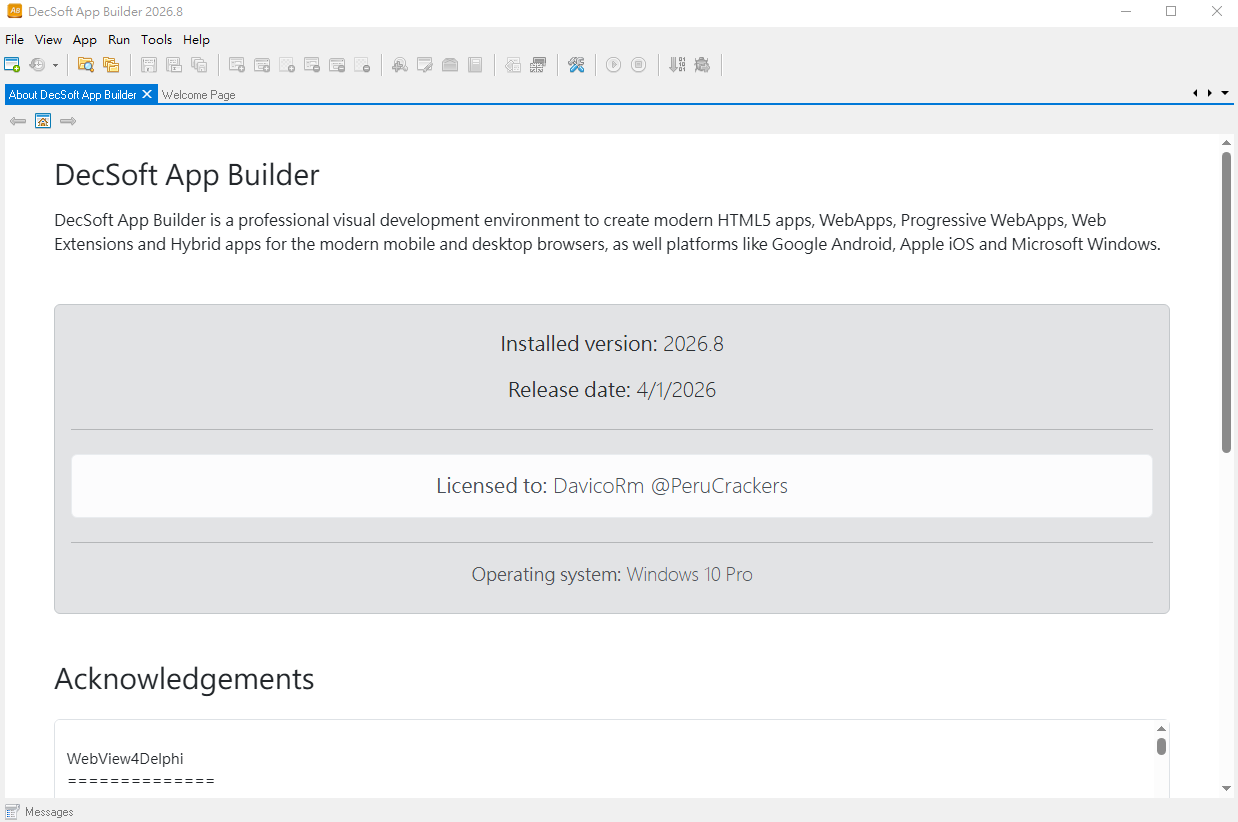The height and width of the screenshot is (822, 1238).
Task: Click the tag labels toolbar icon
Action: pos(513,65)
